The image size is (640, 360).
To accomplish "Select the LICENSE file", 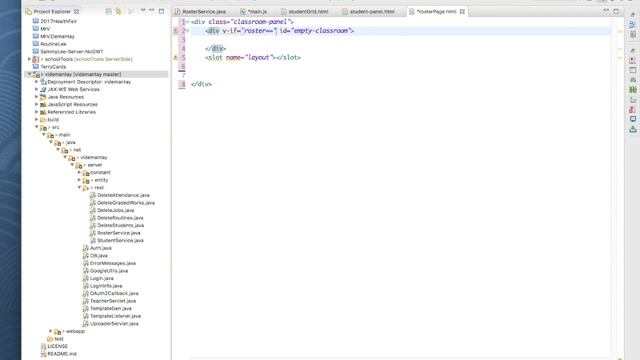I will point(58,346).
